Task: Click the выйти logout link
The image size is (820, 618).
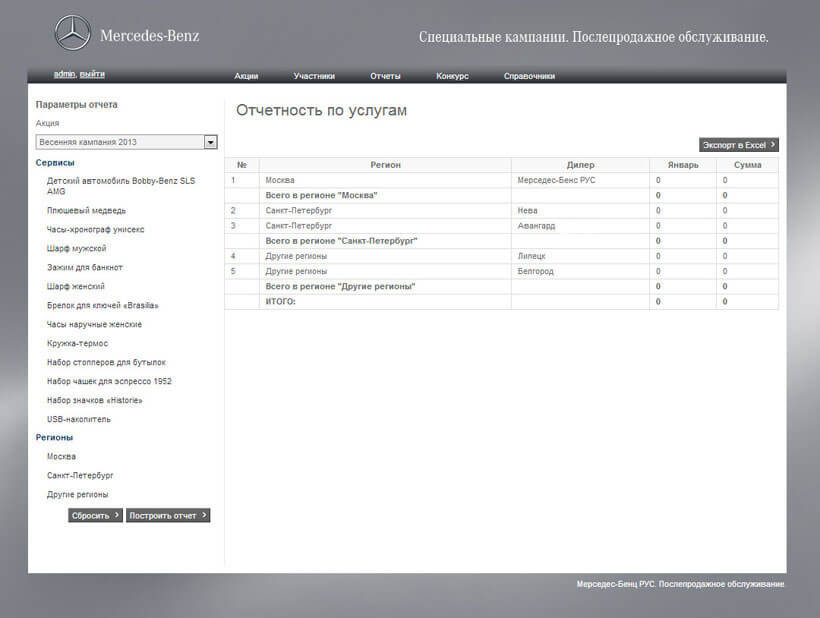Action: [92, 74]
